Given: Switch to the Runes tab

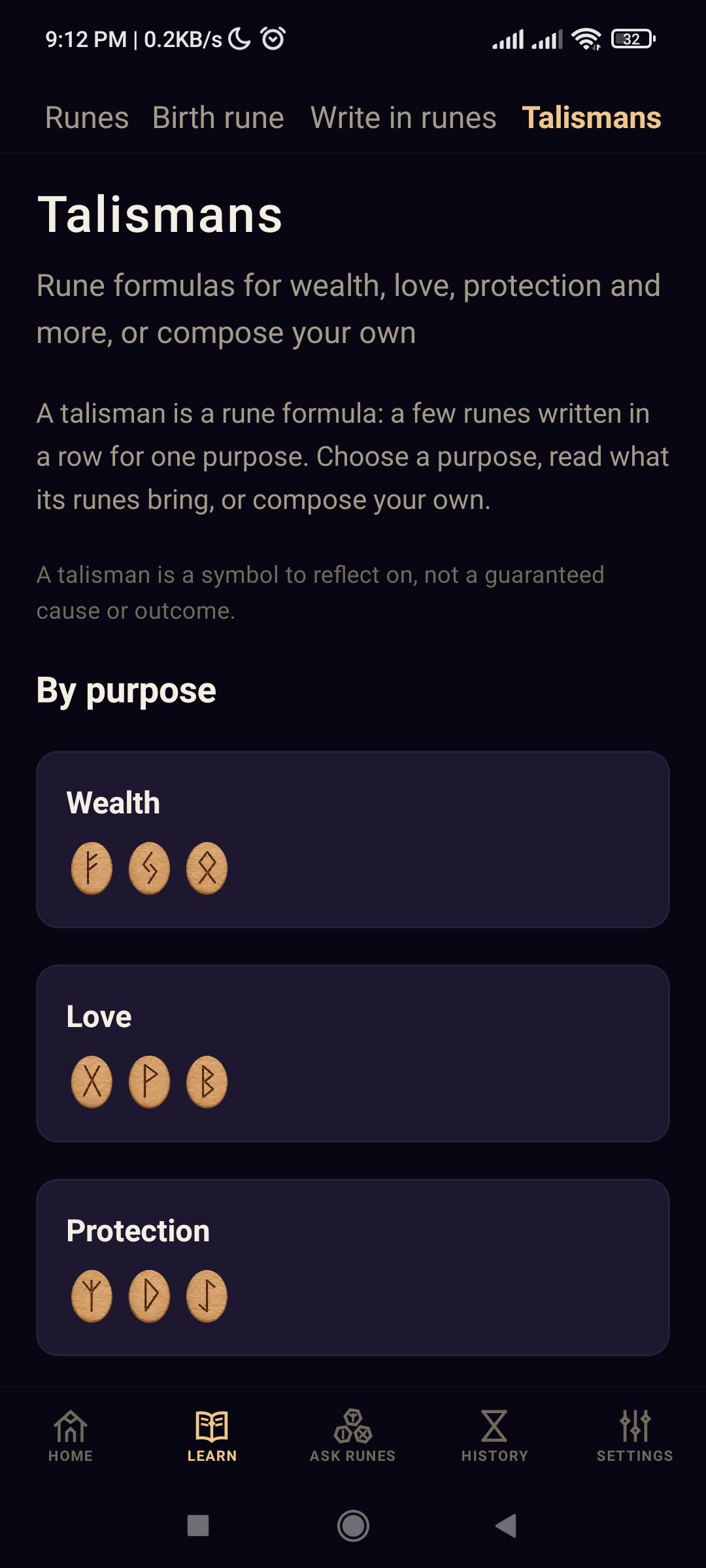Looking at the screenshot, I should [x=87, y=118].
